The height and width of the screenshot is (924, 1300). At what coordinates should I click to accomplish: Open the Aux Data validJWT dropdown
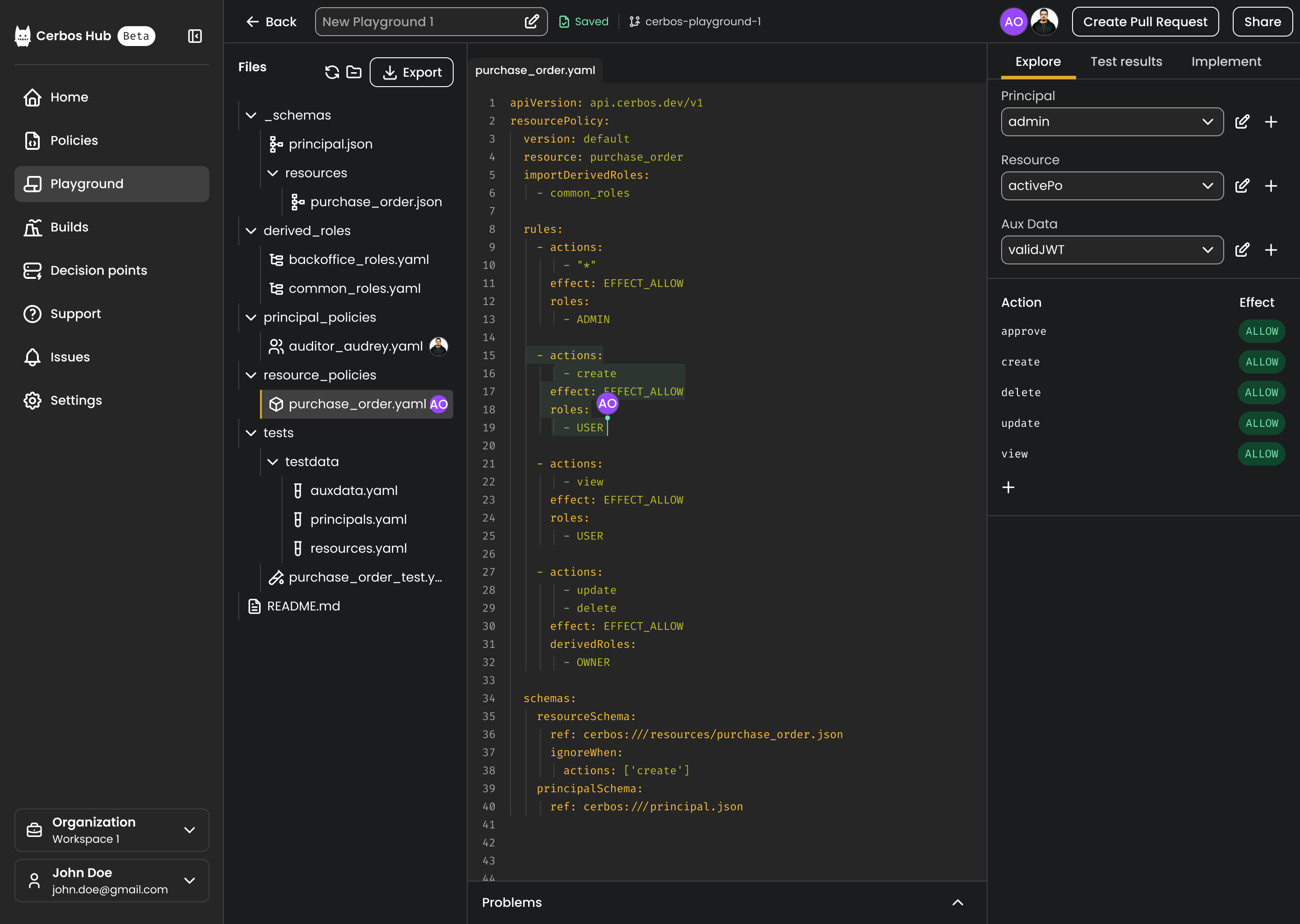[x=1111, y=250]
